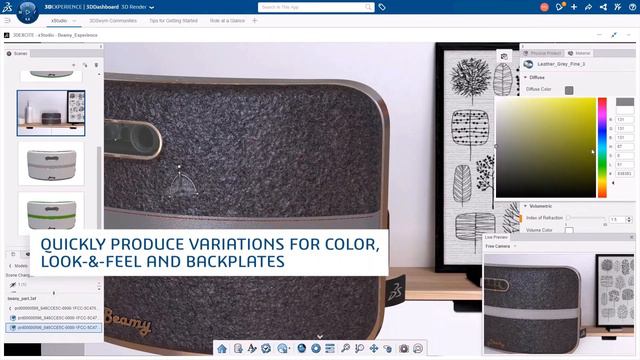The height and width of the screenshot is (360, 640).
Task: Open Tips for Getting Started tab
Action: coord(173,20)
